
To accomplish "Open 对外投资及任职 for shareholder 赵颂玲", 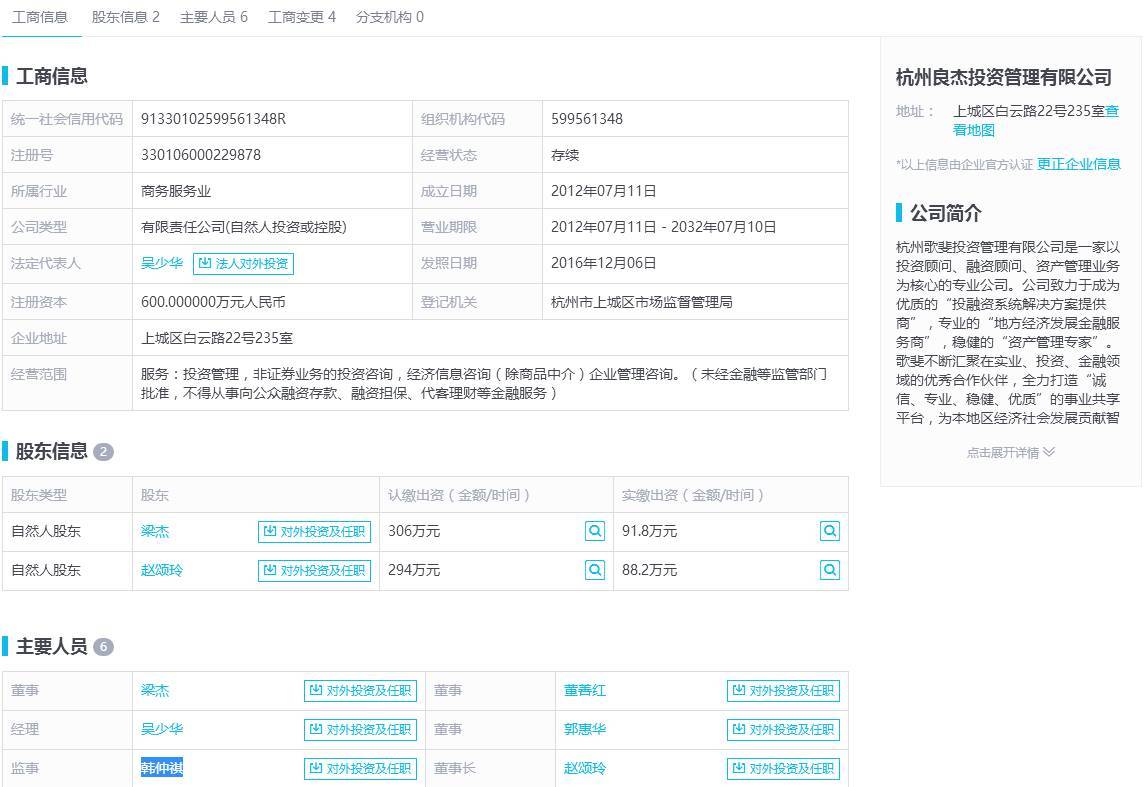I will pos(314,570).
